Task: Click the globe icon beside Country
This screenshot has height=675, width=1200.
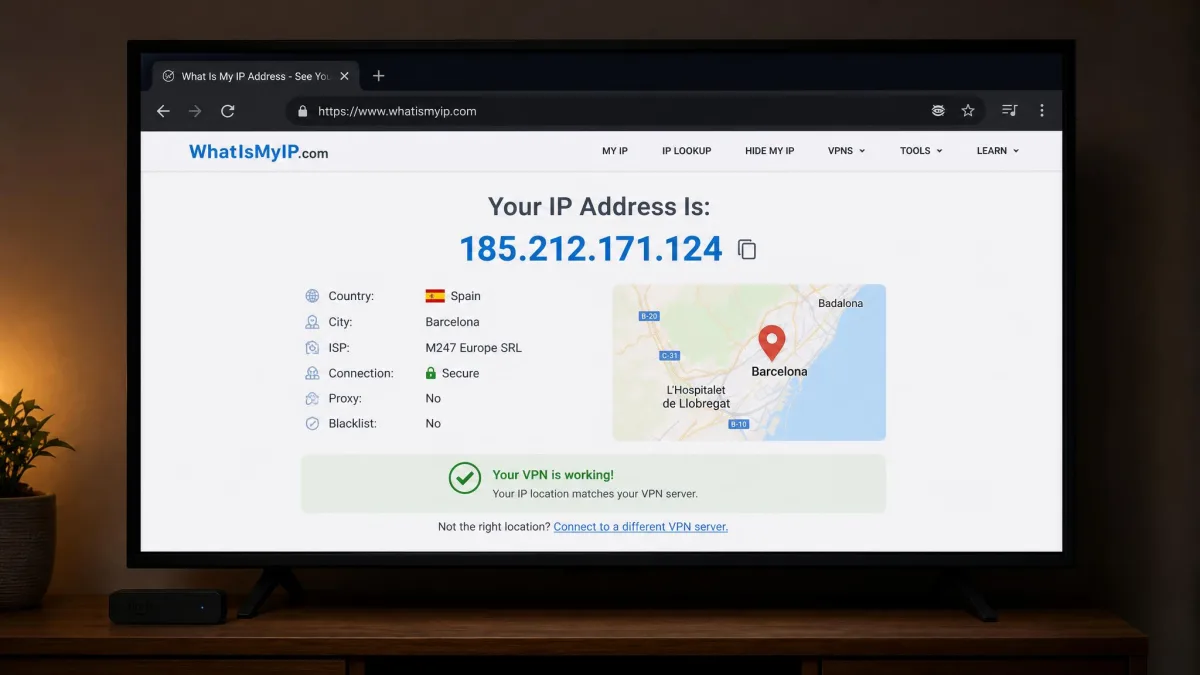Action: coord(312,296)
